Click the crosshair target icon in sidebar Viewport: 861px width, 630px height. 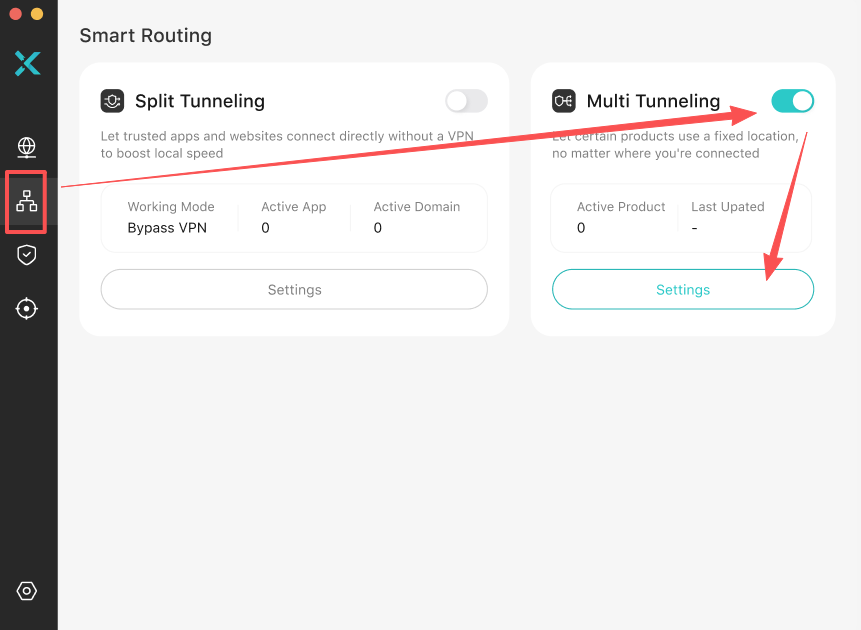26,309
